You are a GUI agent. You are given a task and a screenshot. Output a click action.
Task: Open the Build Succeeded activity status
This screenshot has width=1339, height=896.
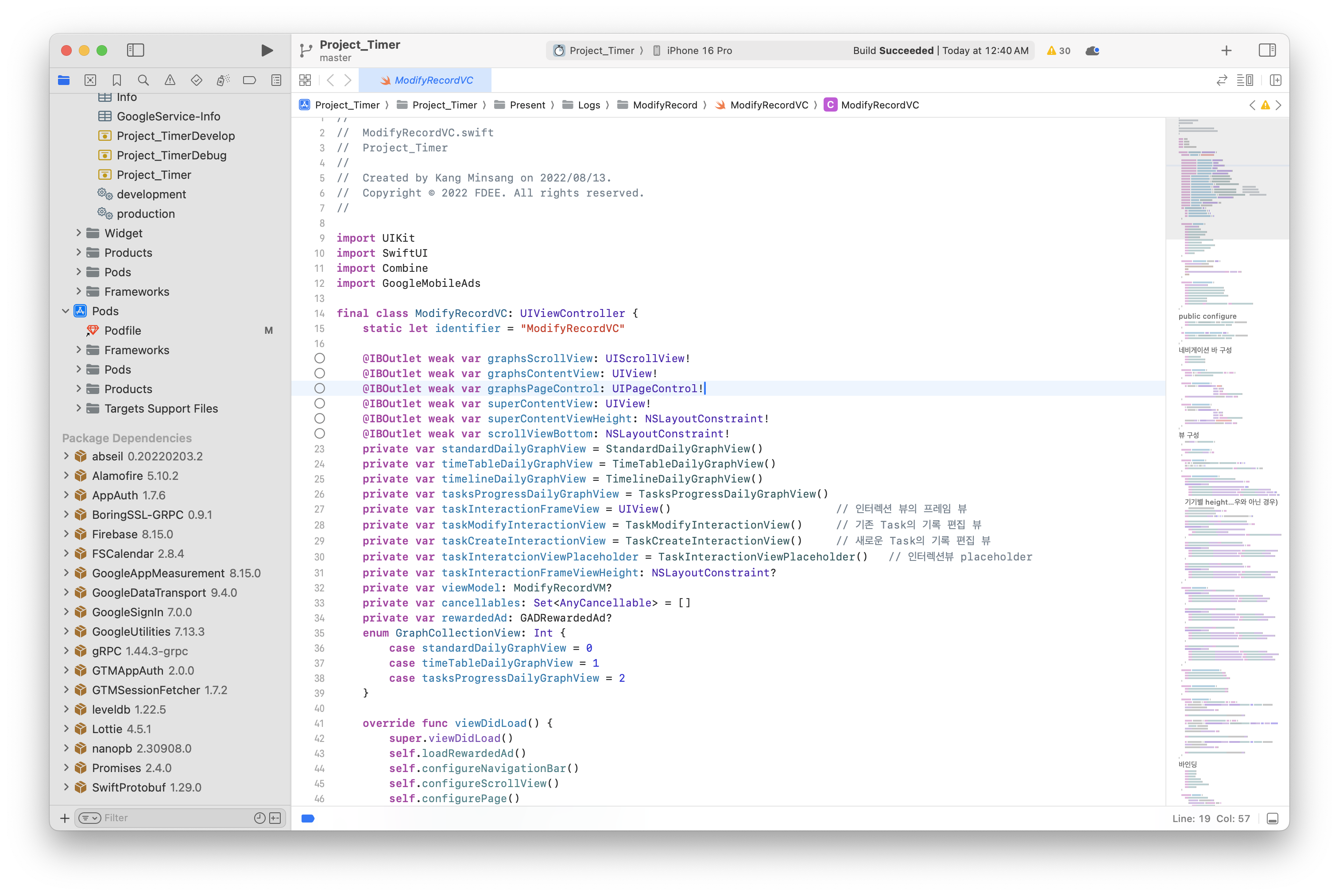tap(940, 51)
